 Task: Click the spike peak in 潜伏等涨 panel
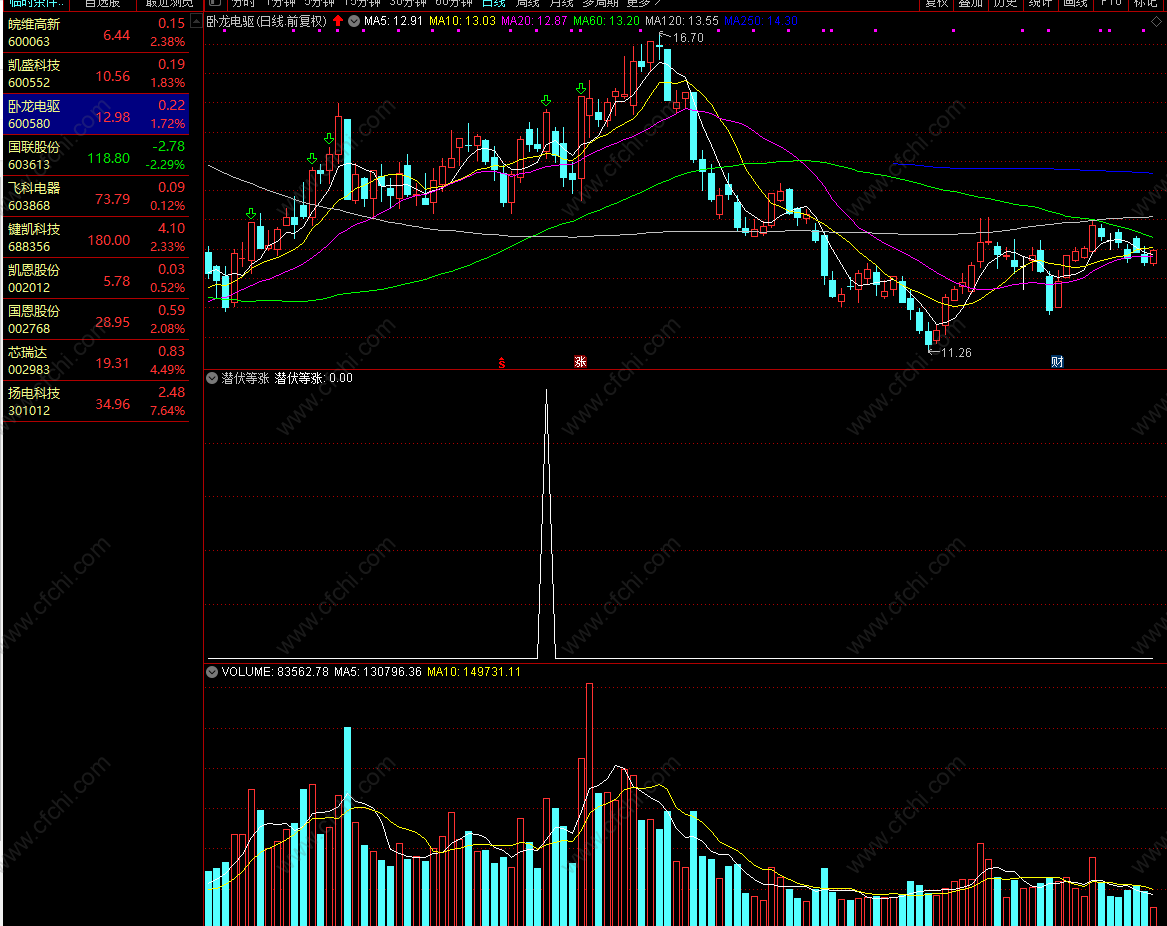click(546, 391)
